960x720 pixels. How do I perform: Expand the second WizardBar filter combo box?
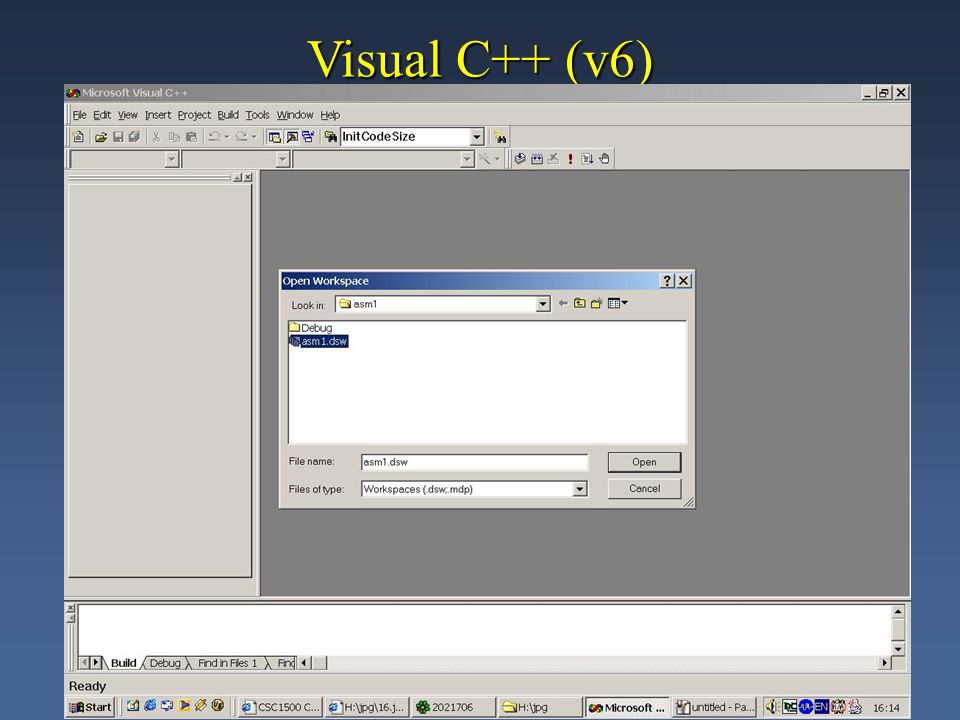[x=282, y=160]
